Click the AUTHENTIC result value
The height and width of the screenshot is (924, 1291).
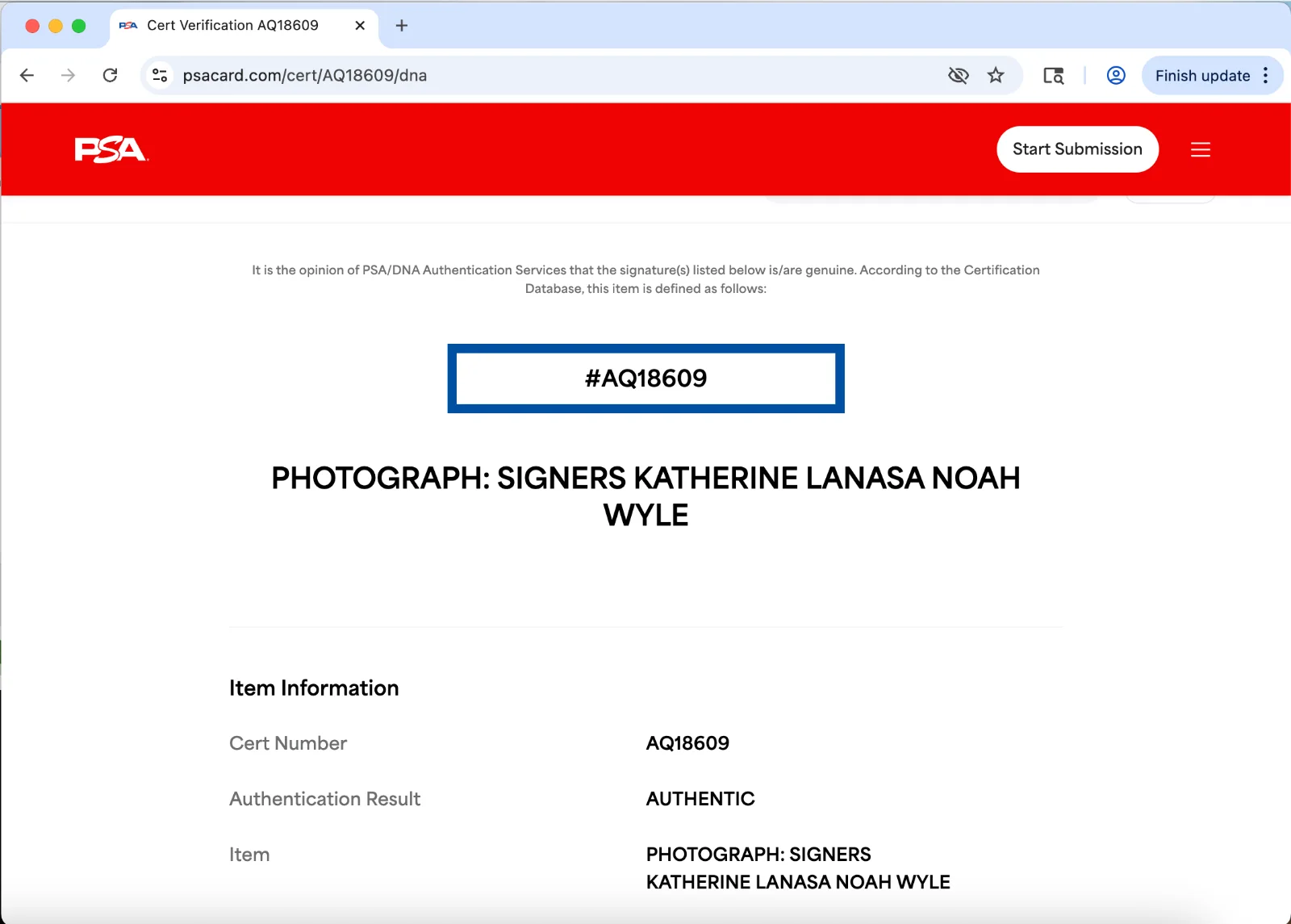pos(700,799)
